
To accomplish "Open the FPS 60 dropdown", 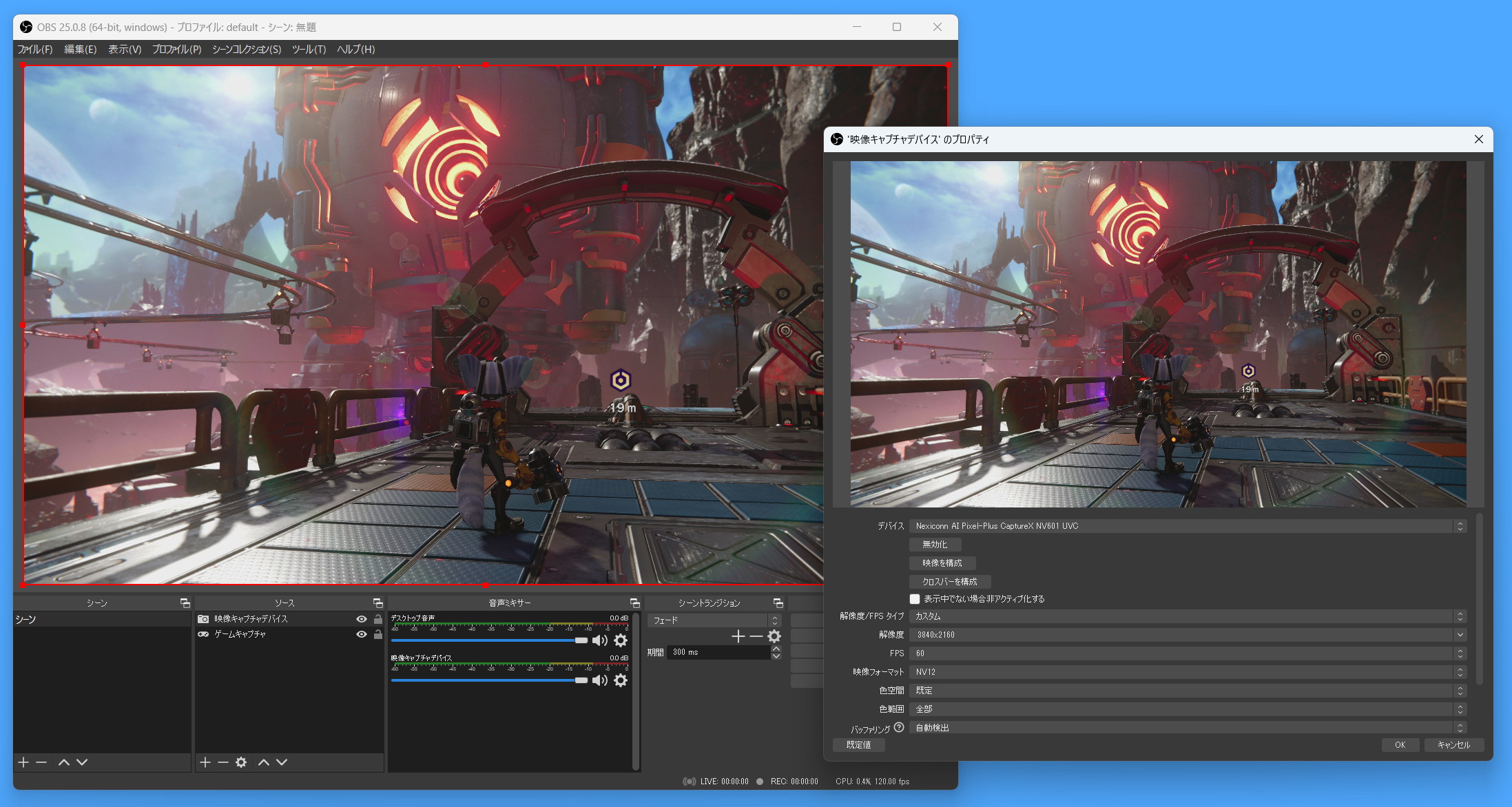I will [1188, 653].
